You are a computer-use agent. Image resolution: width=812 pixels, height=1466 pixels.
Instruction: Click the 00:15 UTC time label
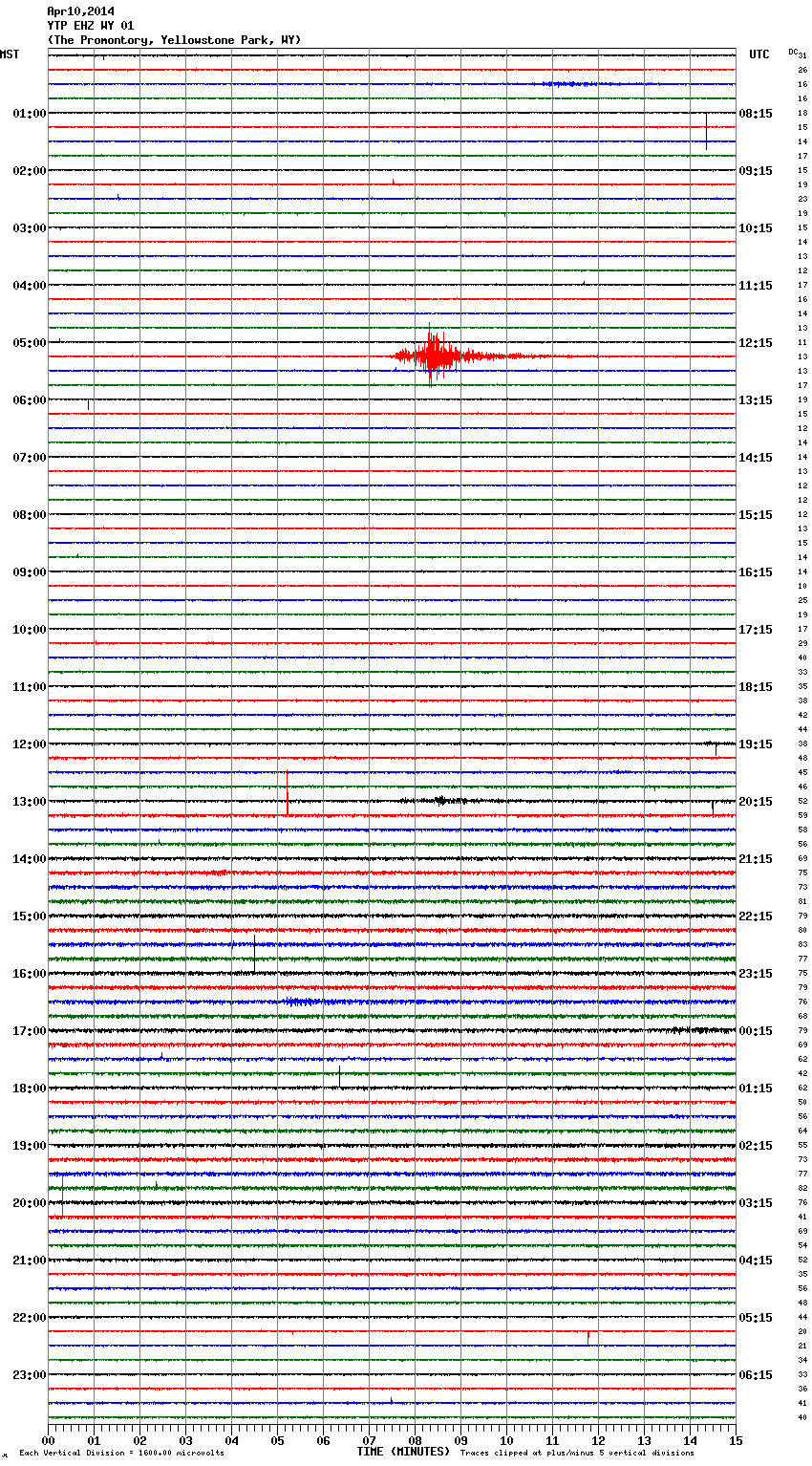(x=756, y=1031)
